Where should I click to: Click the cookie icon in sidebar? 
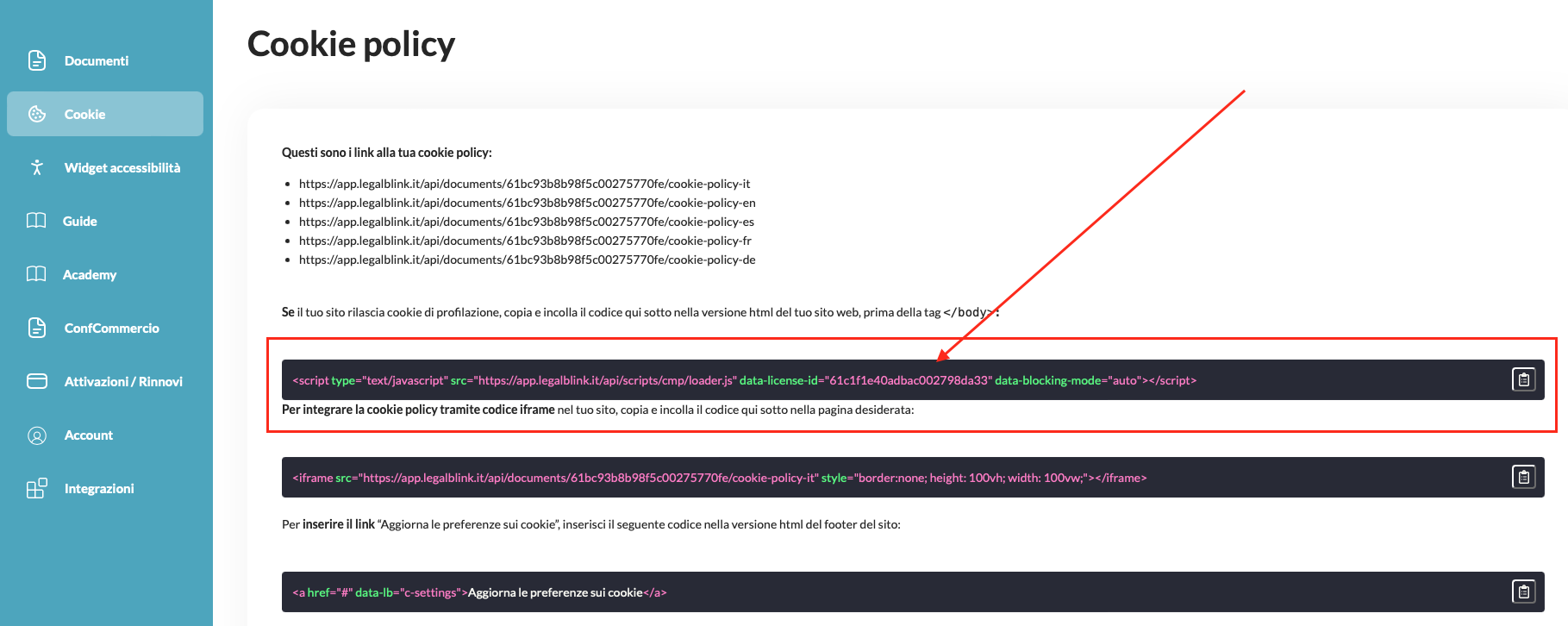point(37,114)
